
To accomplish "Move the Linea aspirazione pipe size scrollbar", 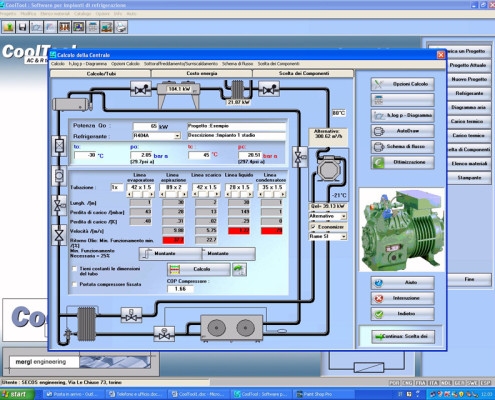I will point(173,194).
